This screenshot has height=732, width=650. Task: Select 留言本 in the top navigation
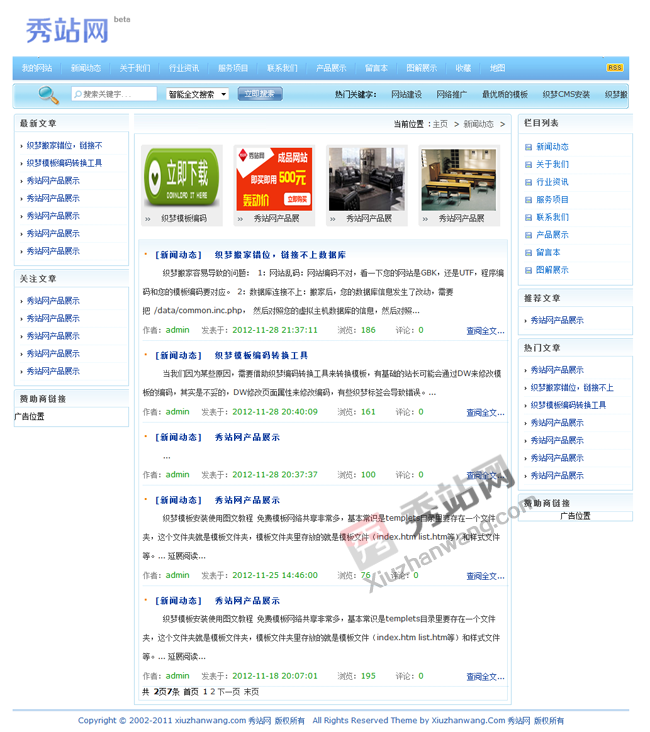(x=376, y=68)
